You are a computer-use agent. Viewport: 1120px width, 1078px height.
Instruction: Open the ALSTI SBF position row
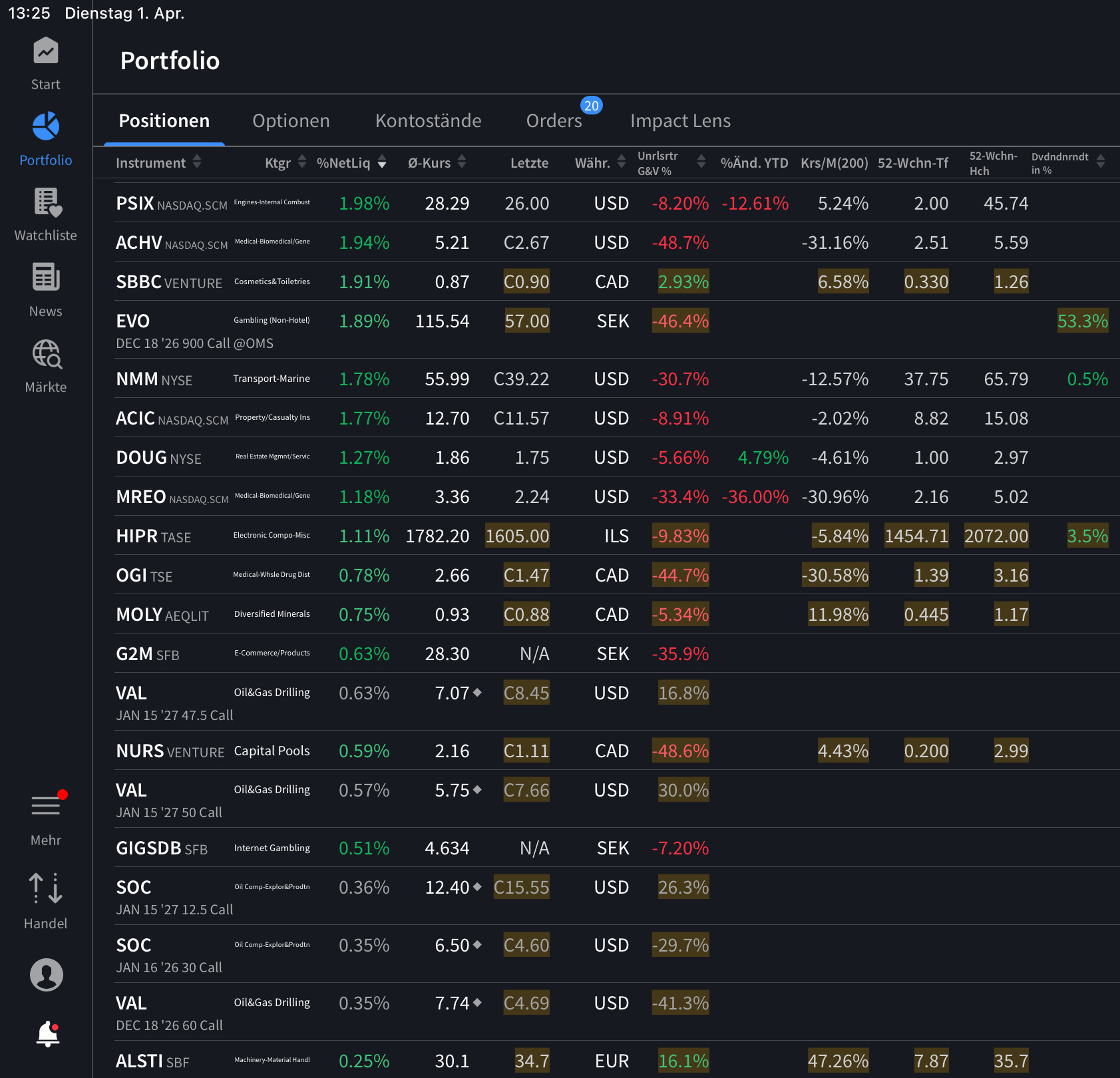coord(616,1060)
